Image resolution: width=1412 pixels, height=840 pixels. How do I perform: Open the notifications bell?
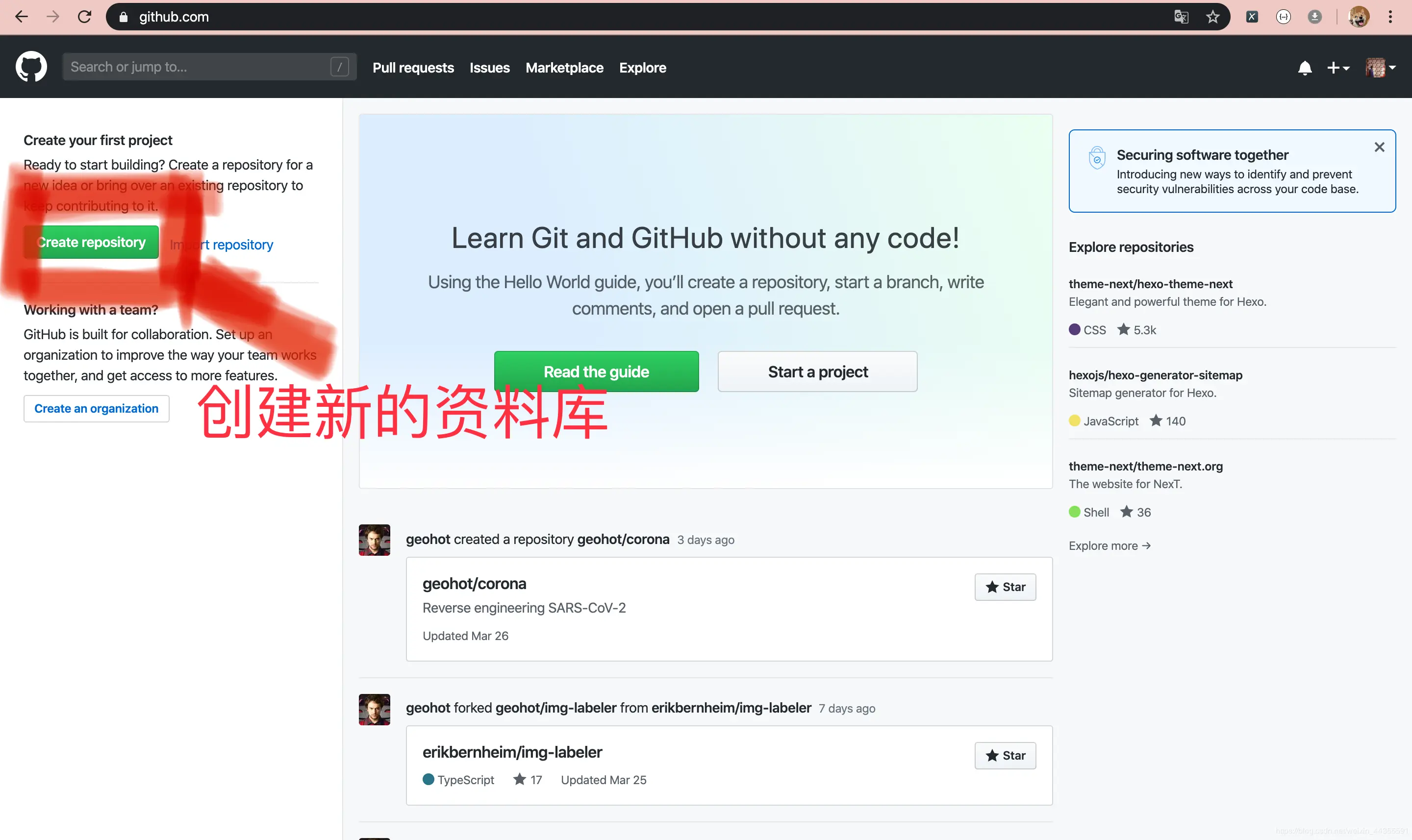pos(1305,68)
